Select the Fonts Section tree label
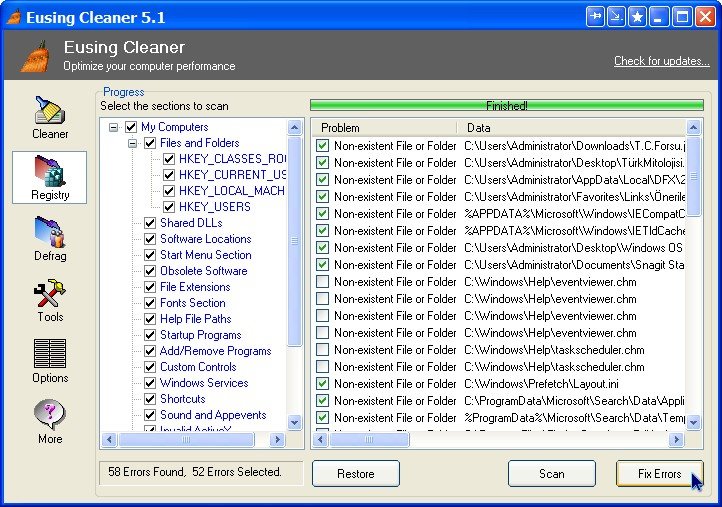 192,303
